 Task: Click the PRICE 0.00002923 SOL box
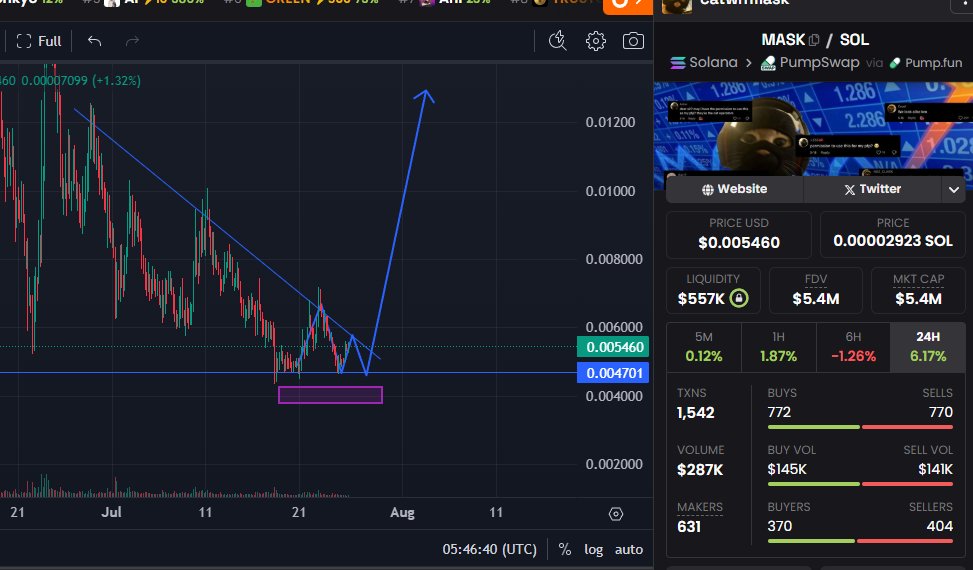892,235
